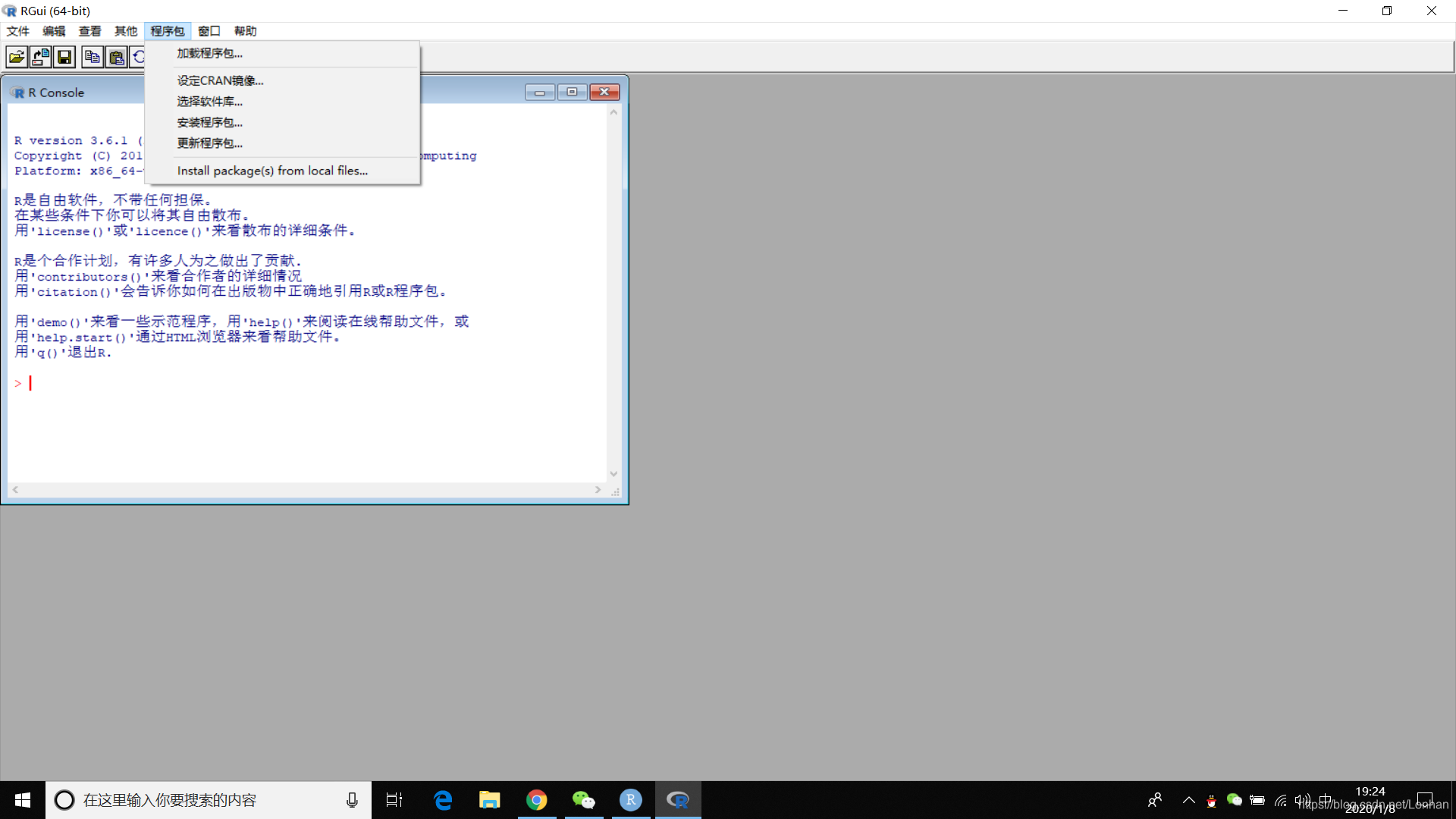Open Google Chrome from the taskbar
This screenshot has height=819, width=1456.
536,800
